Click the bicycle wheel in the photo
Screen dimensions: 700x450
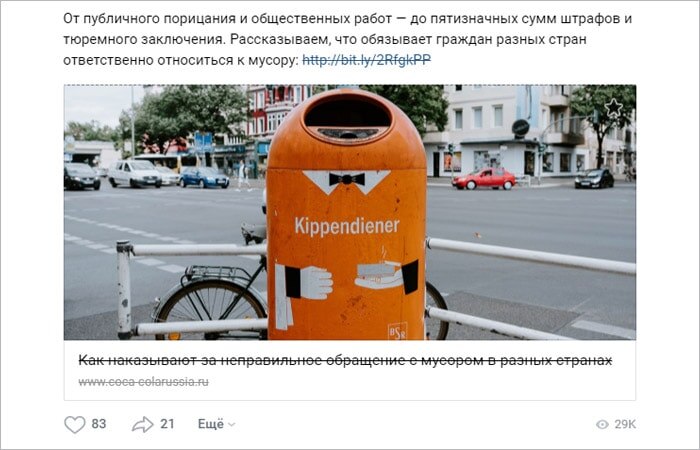[x=211, y=309]
